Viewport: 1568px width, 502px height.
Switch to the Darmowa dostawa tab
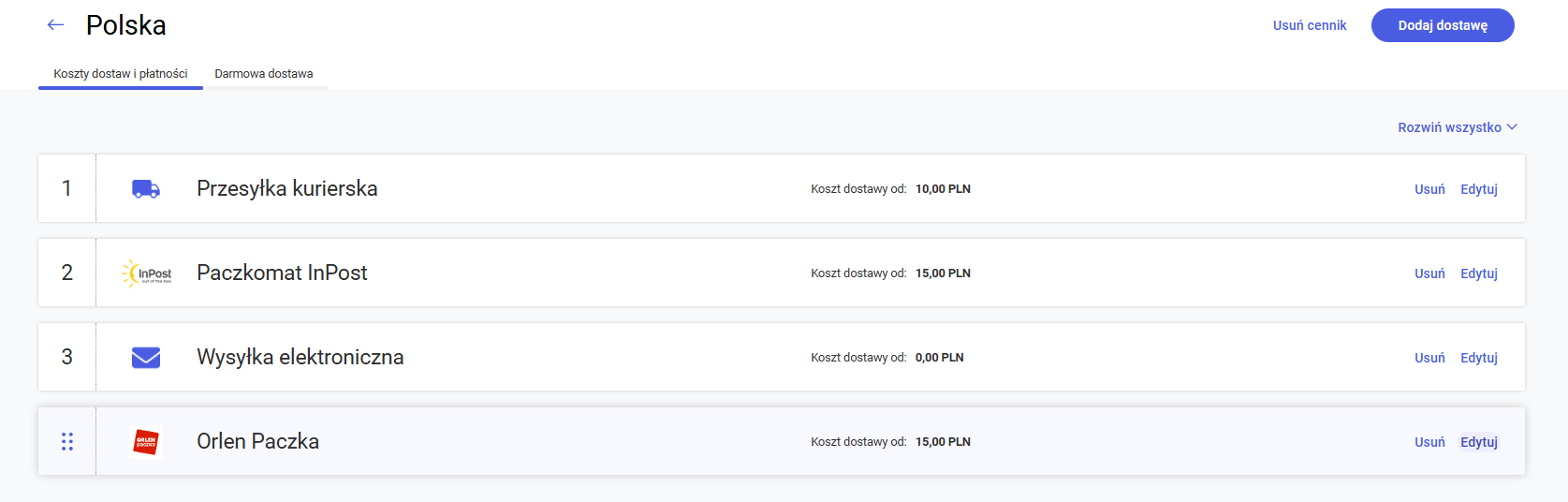(x=264, y=74)
